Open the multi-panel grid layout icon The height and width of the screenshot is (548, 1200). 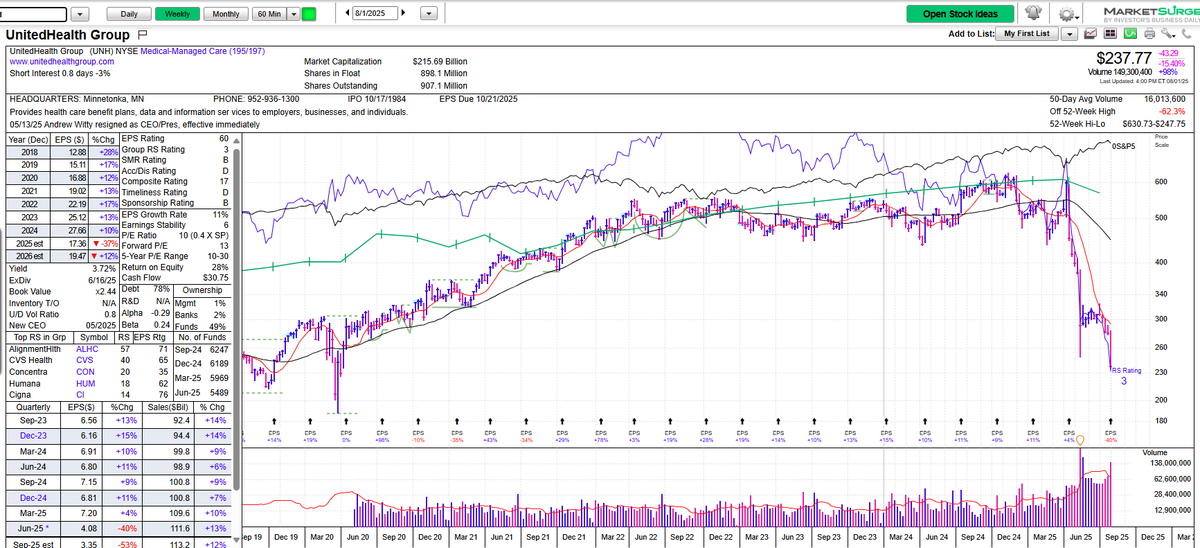[x=1109, y=33]
